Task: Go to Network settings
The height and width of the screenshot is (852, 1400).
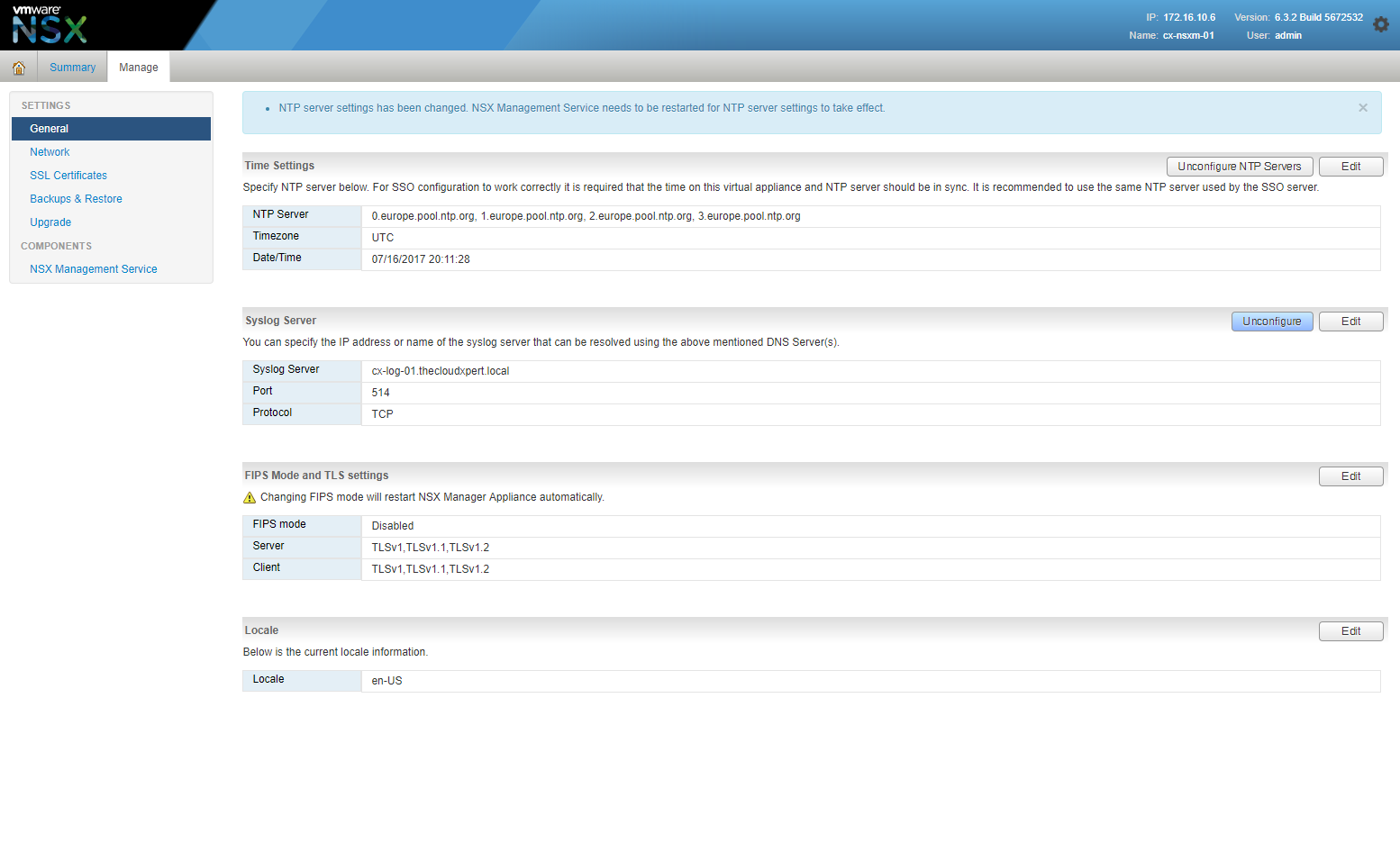Action: coord(50,152)
